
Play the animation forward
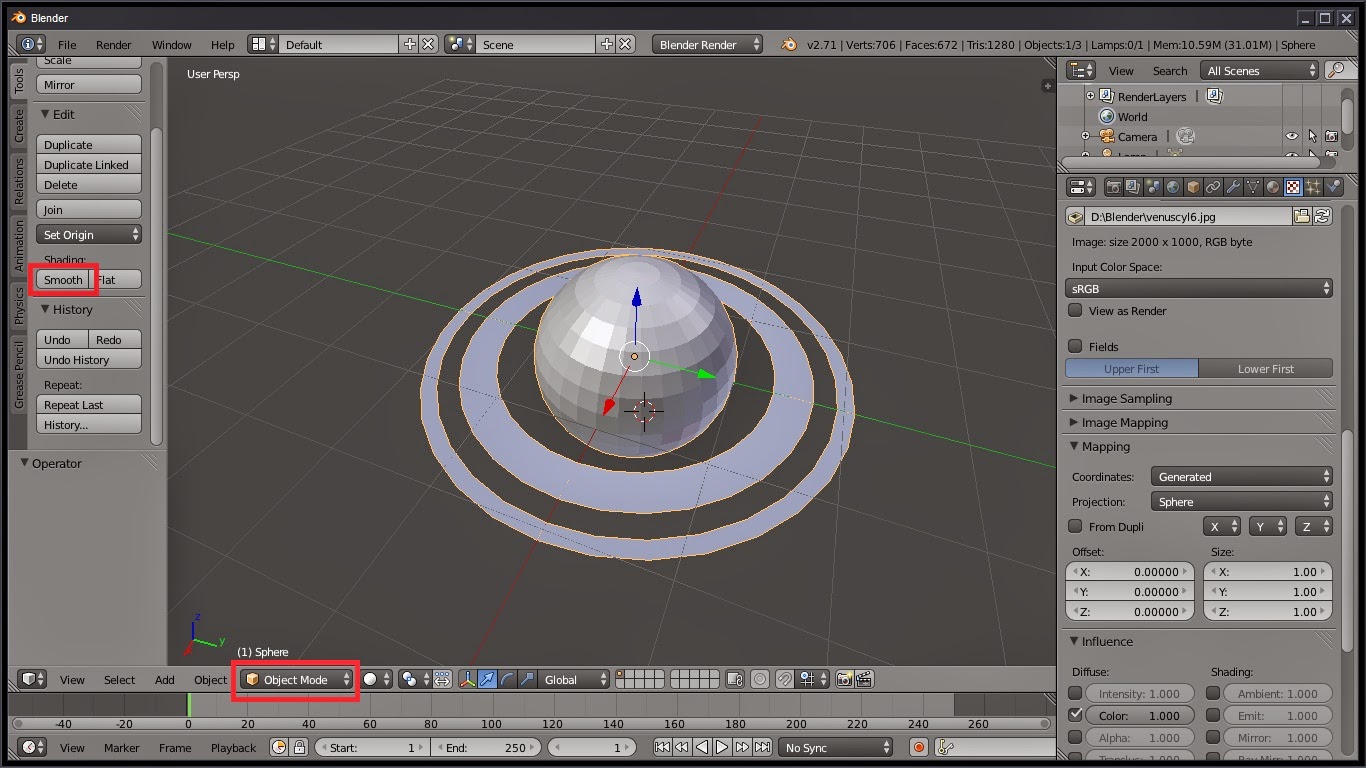722,747
